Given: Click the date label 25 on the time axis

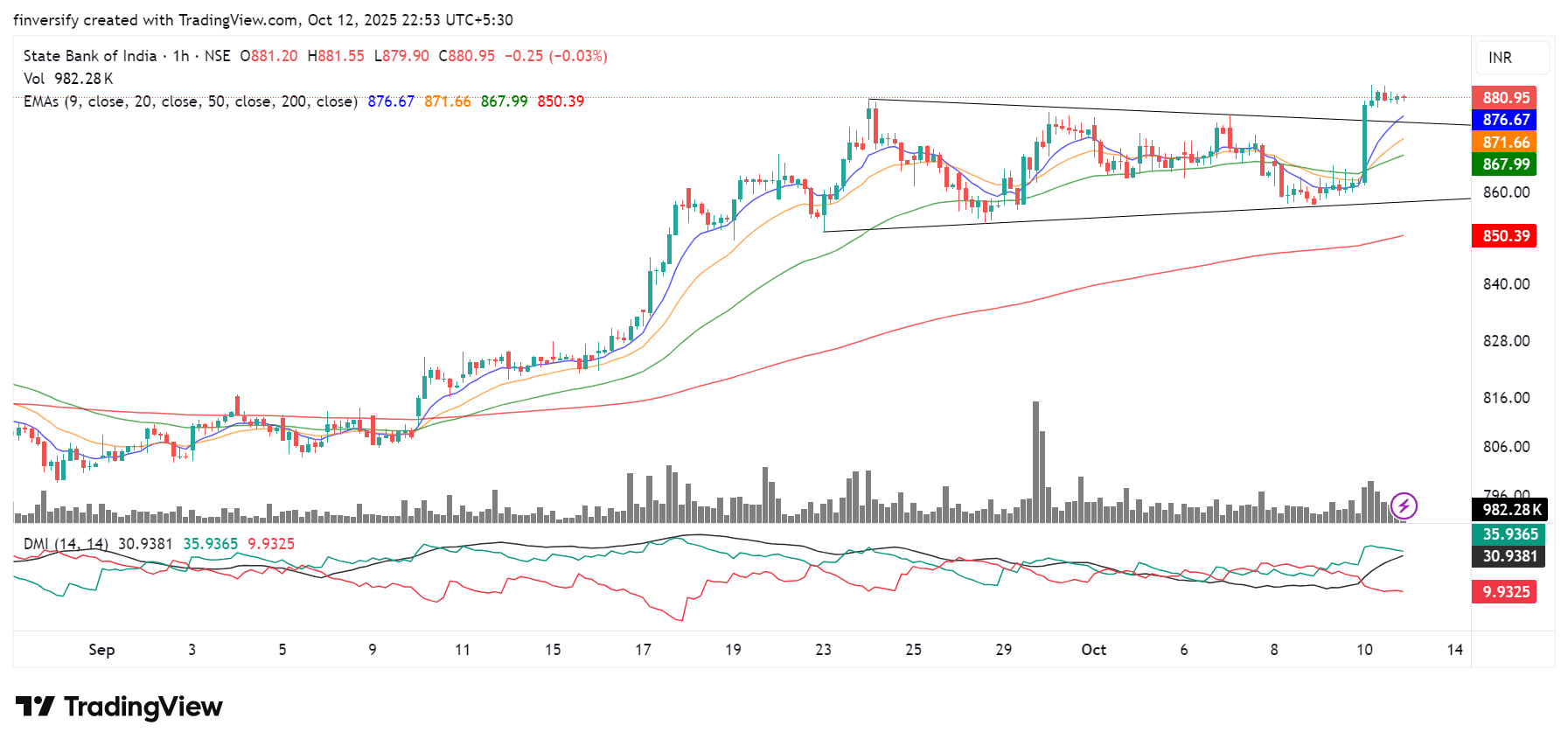Looking at the screenshot, I should pos(914,650).
